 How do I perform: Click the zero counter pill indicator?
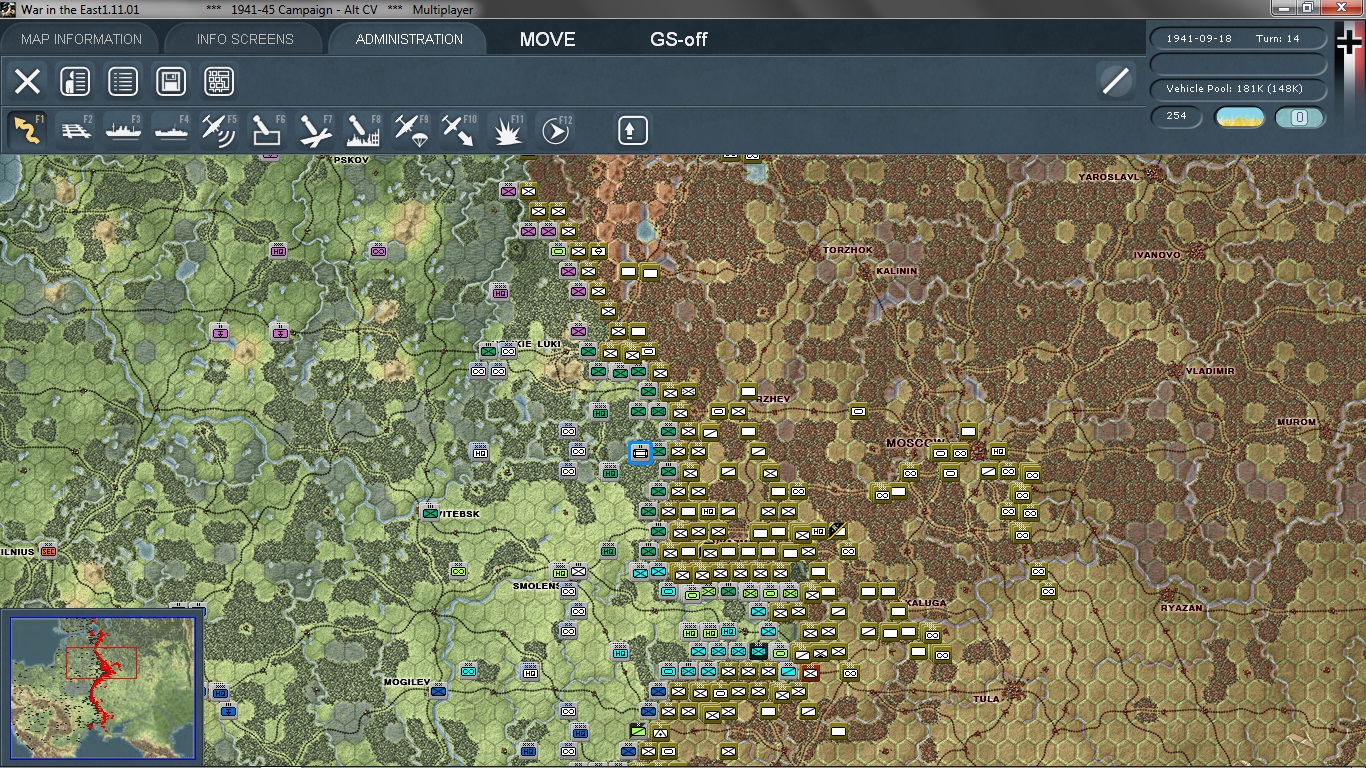(1300, 117)
